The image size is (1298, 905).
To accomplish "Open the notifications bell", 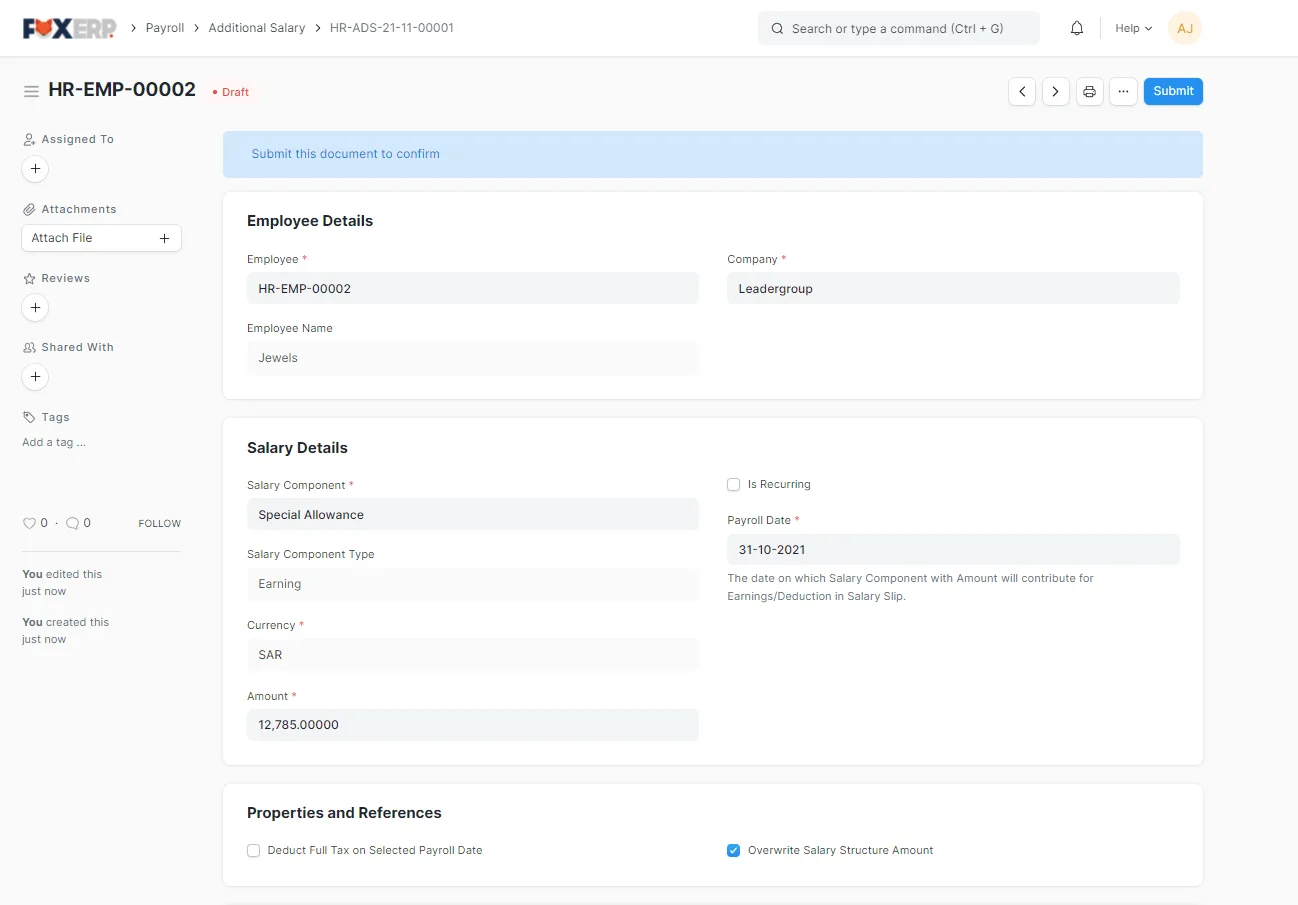I will (x=1077, y=28).
